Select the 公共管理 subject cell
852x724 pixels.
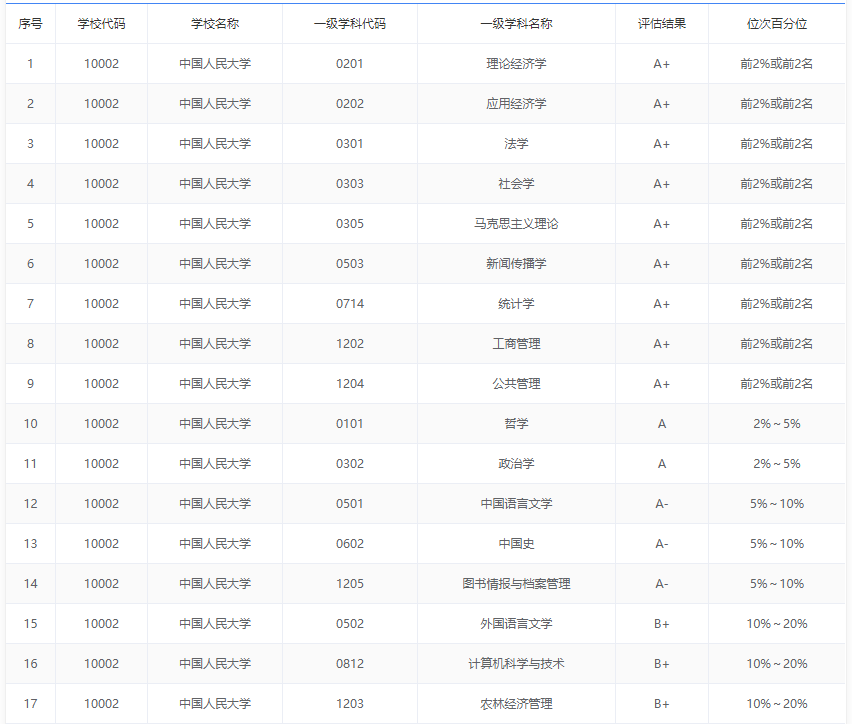tap(516, 384)
